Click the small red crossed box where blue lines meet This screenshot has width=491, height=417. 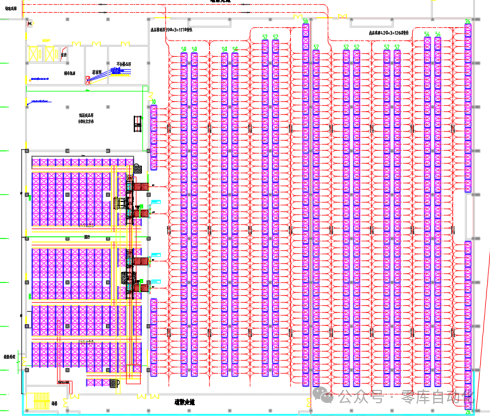pyautogui.click(x=87, y=79)
